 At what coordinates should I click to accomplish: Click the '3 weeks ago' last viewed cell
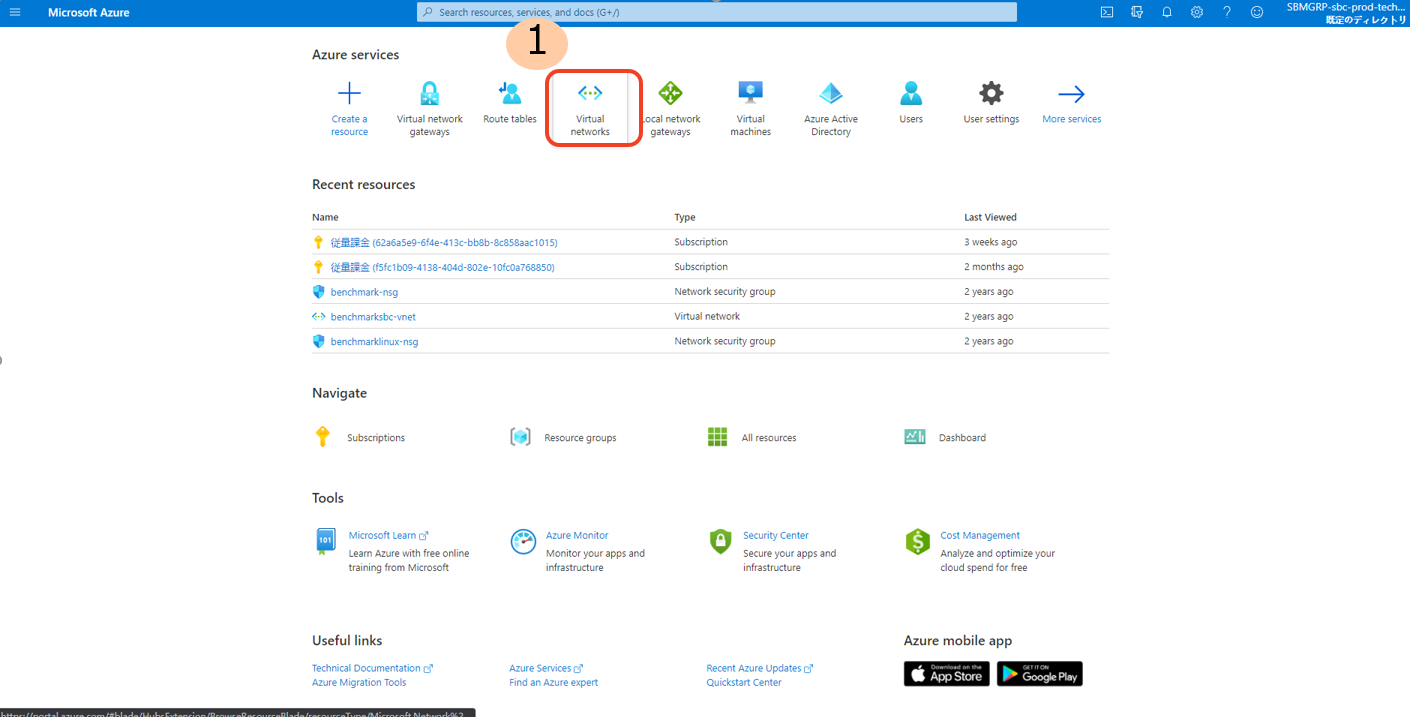coord(990,242)
